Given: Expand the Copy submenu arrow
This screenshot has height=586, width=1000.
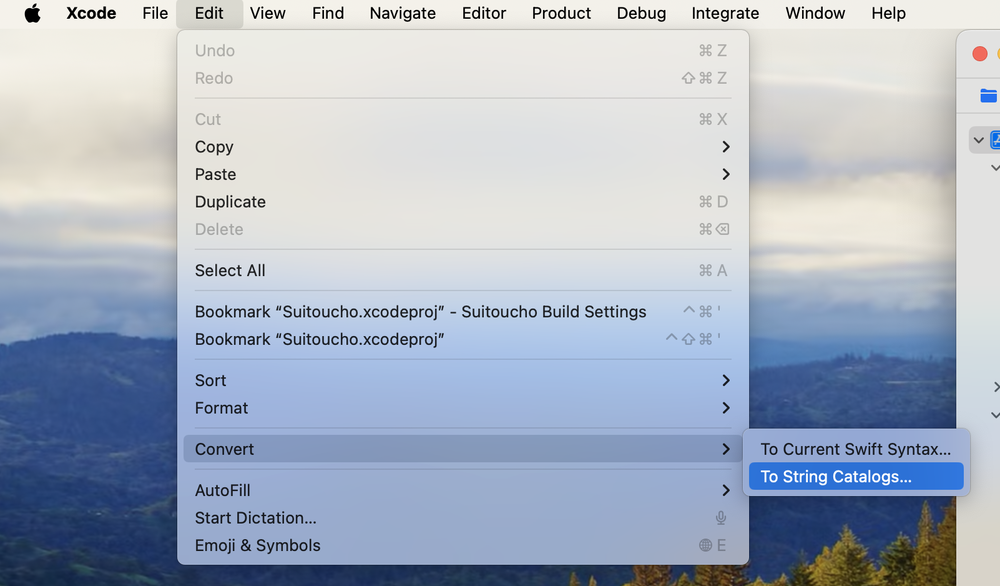Looking at the screenshot, I should click(726, 147).
